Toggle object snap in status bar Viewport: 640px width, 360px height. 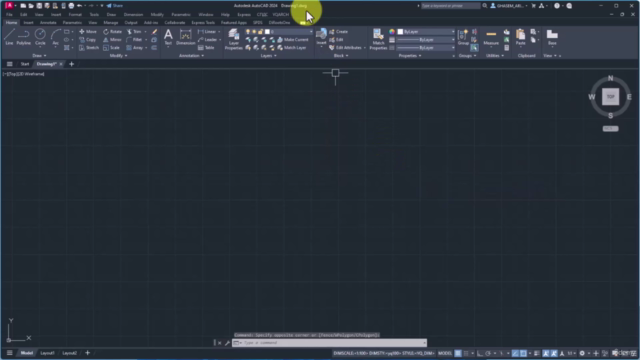coord(523,353)
